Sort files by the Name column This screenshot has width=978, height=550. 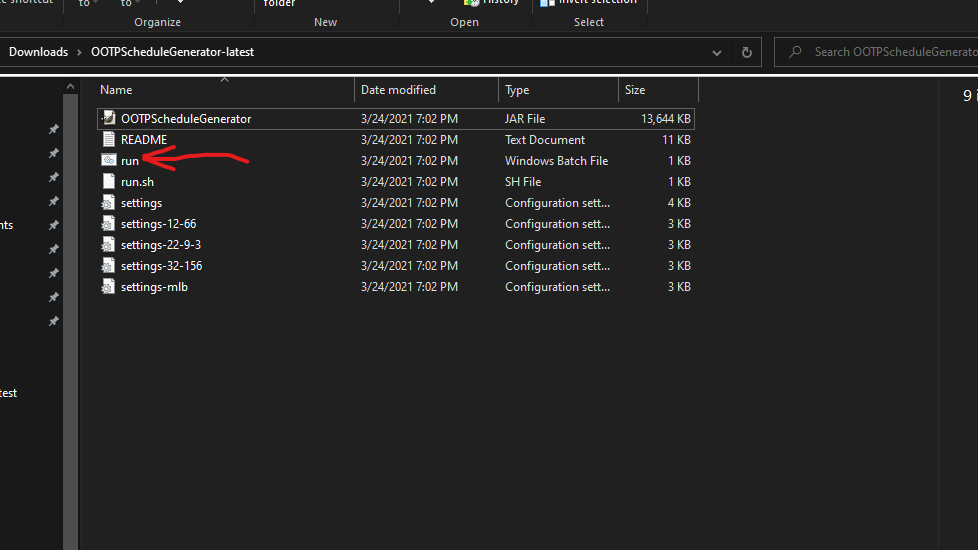116,90
